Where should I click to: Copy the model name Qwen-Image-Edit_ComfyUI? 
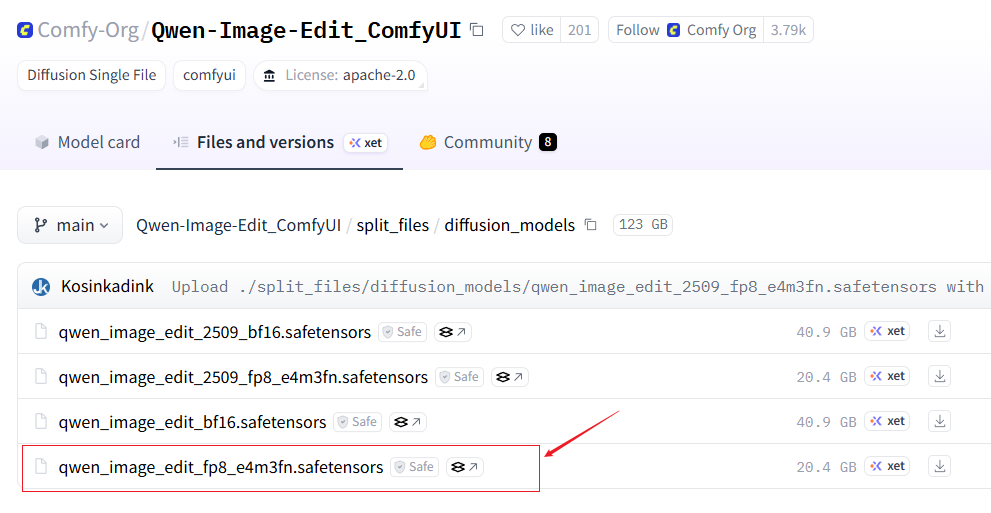click(477, 30)
